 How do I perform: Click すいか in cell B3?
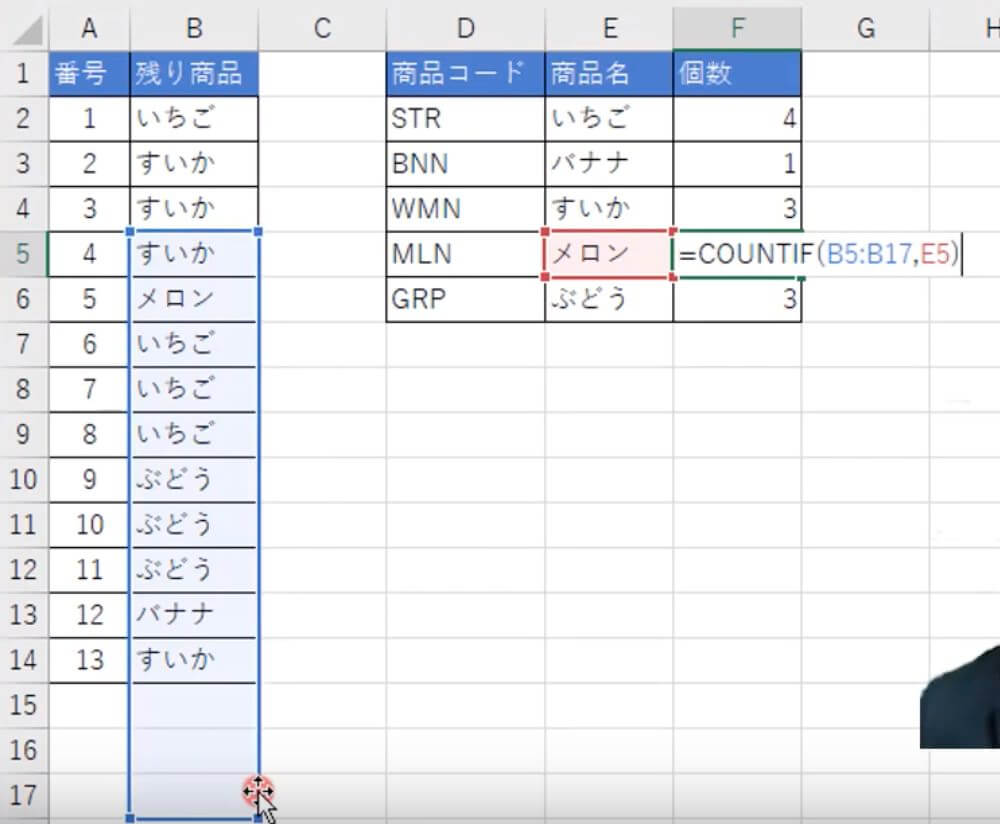point(194,164)
